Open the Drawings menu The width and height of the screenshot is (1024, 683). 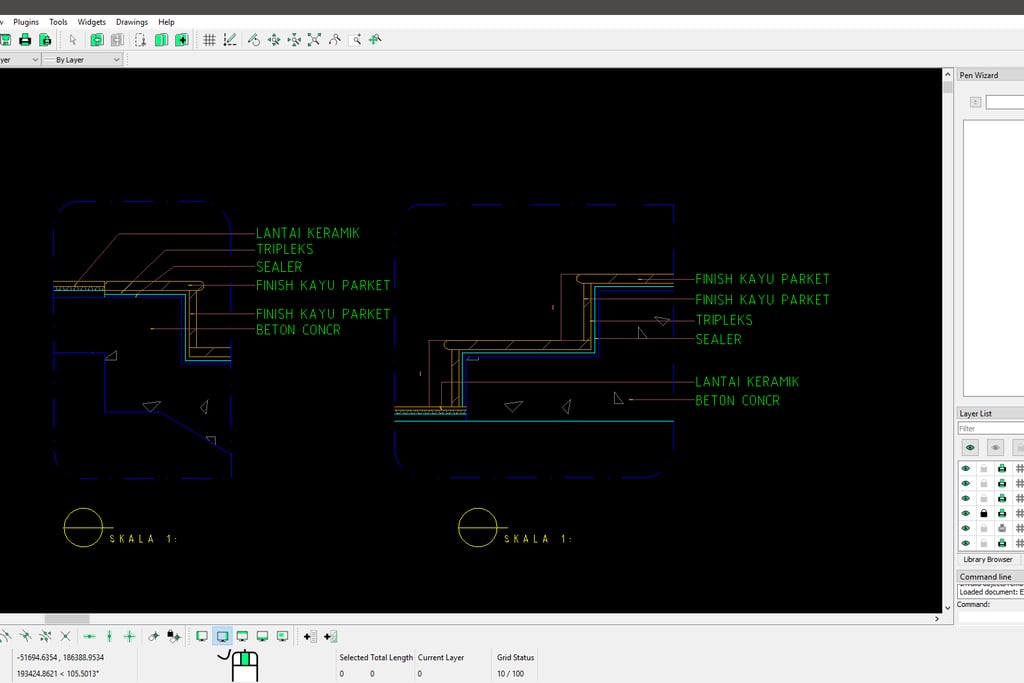coord(132,22)
